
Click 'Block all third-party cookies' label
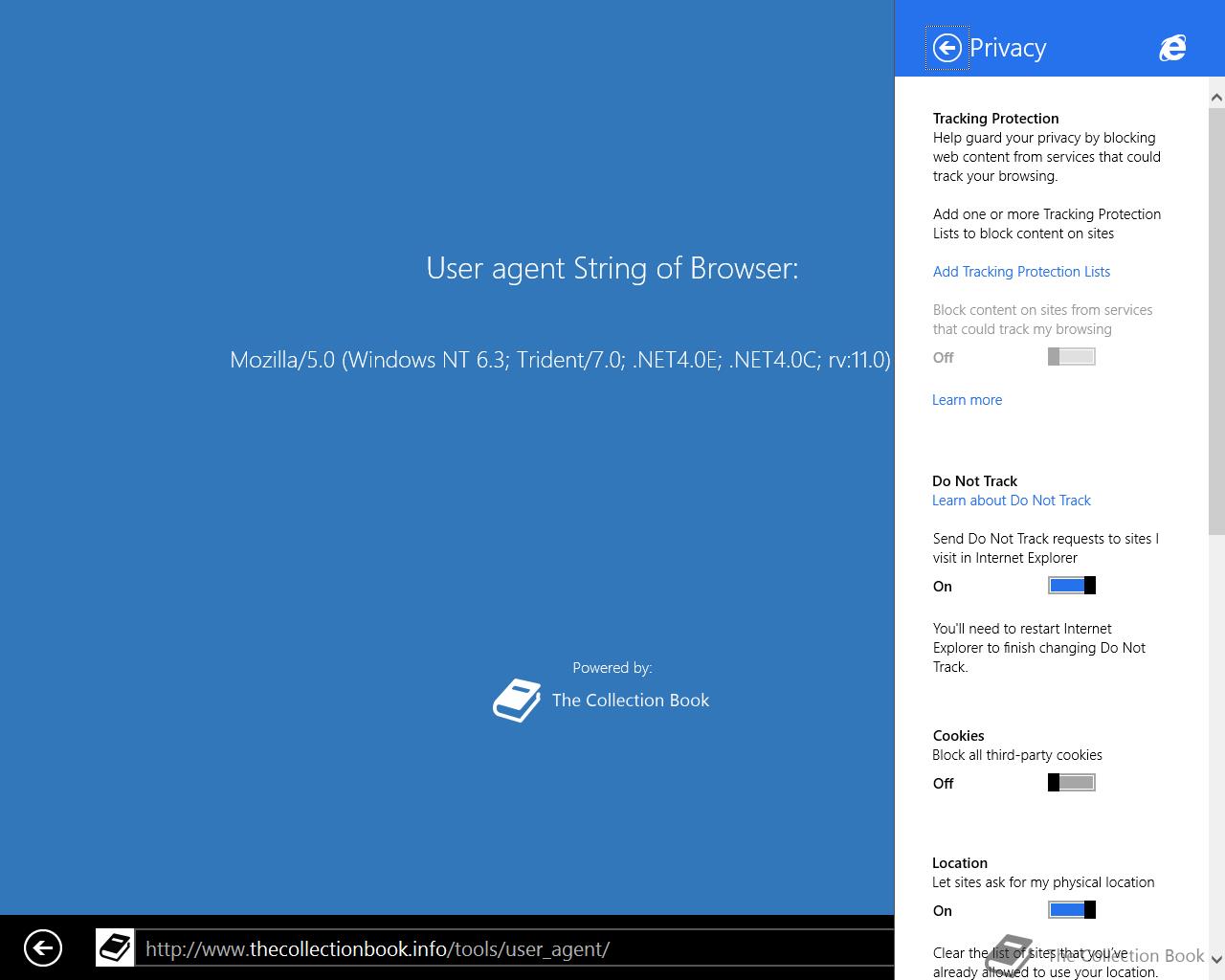[1017, 755]
